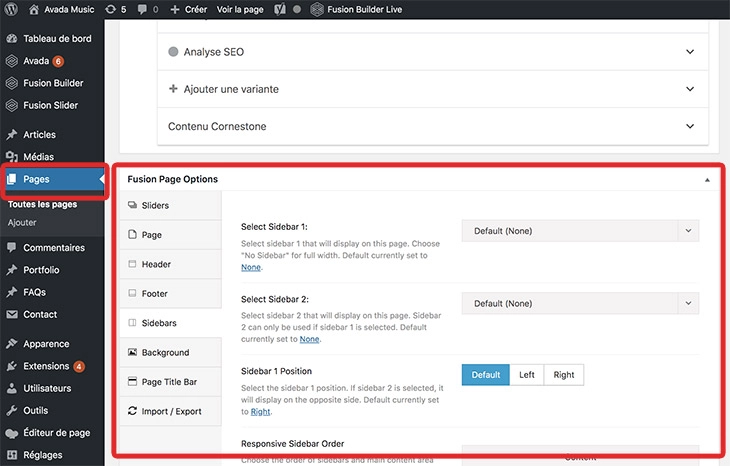Click the Apparence brush icon

tap(12, 344)
